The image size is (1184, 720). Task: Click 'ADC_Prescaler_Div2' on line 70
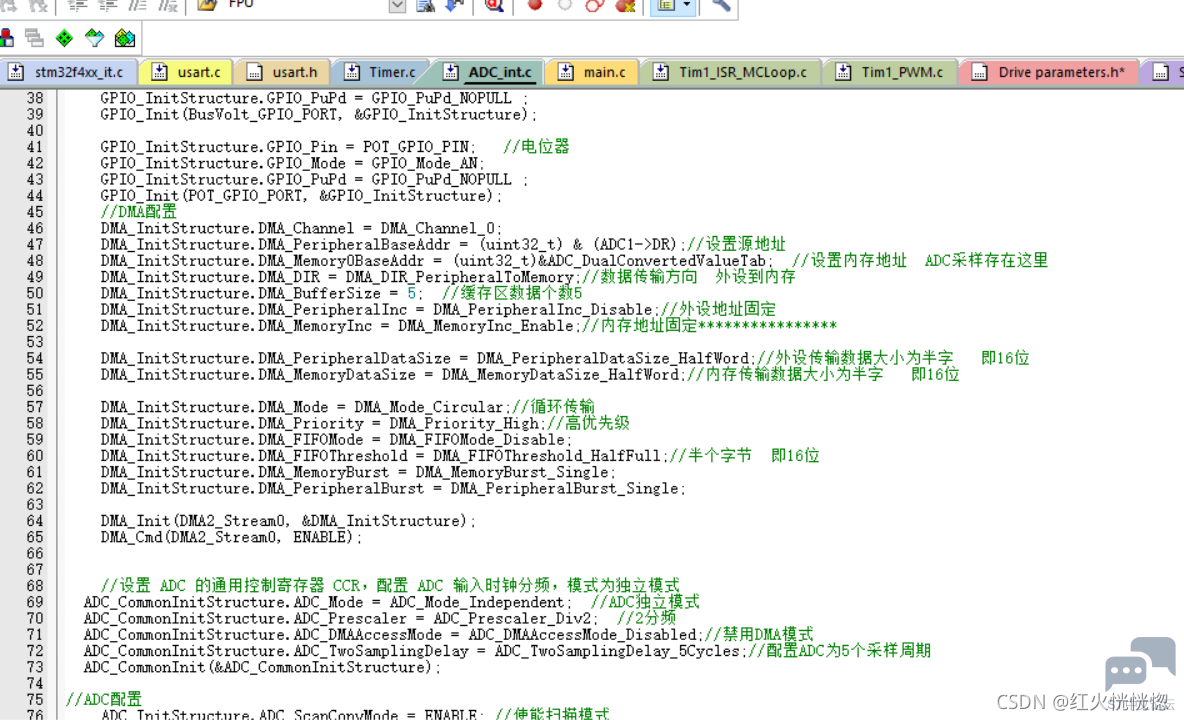click(x=512, y=619)
